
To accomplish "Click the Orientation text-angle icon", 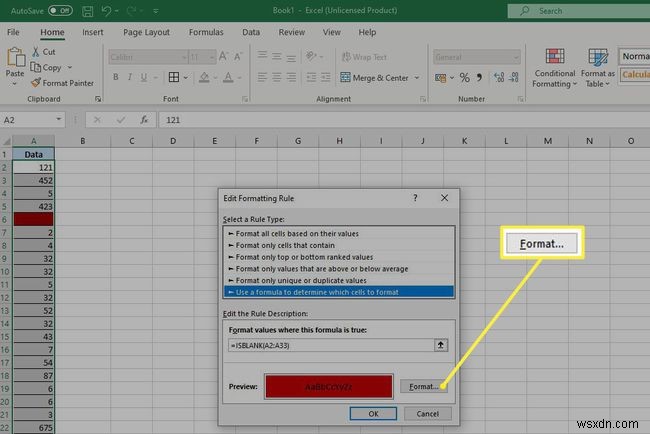I will point(311,56).
